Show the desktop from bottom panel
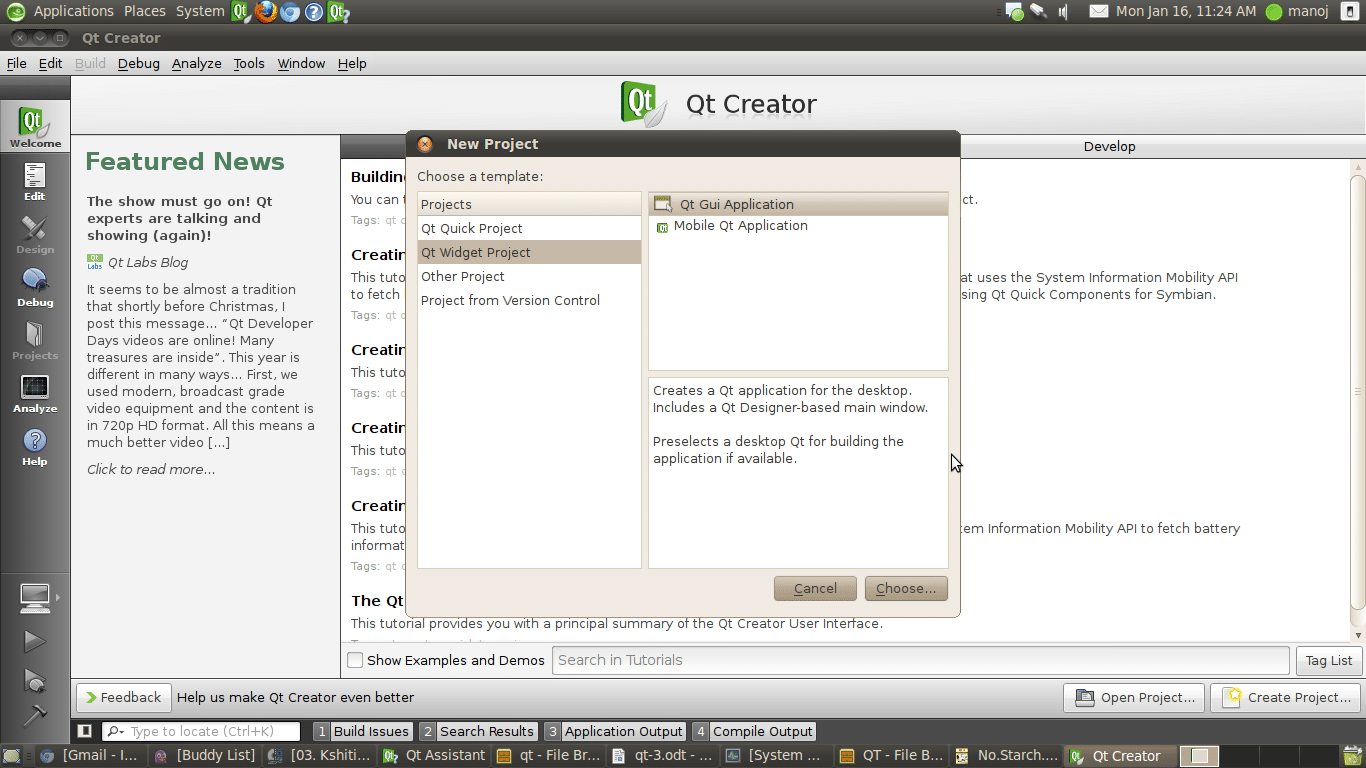This screenshot has width=1366, height=768. pos(12,756)
